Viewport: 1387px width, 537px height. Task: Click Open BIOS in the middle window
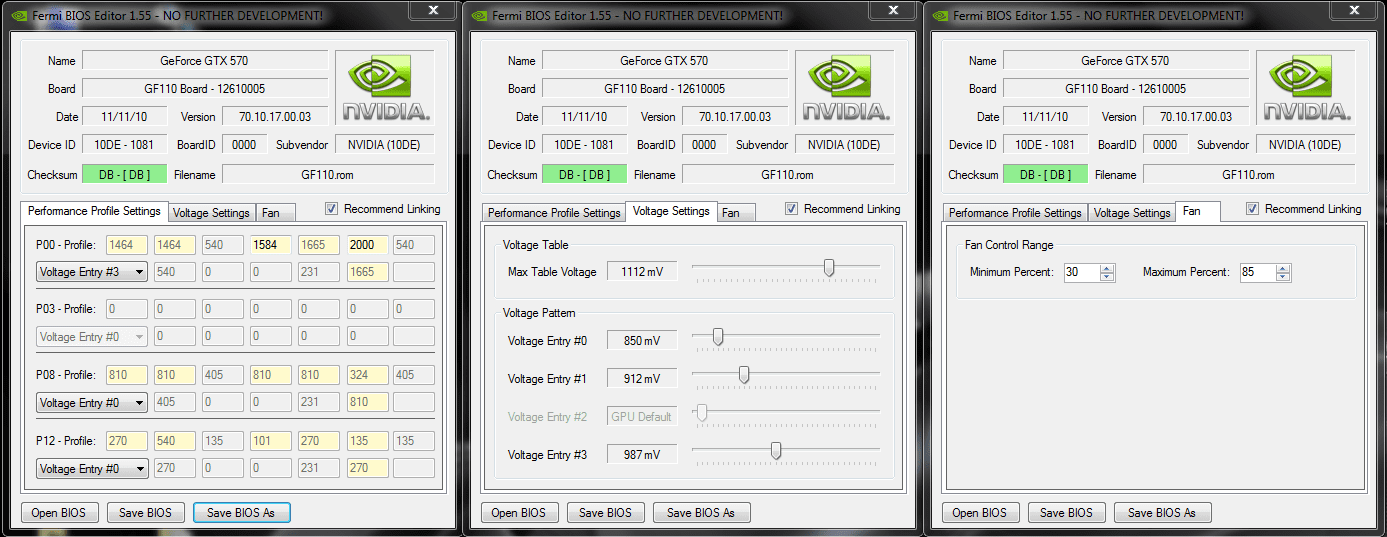point(519,513)
